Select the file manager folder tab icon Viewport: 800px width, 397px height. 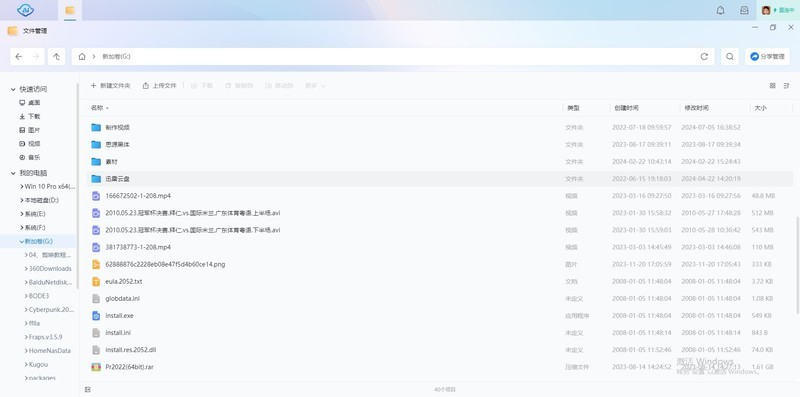[70, 10]
